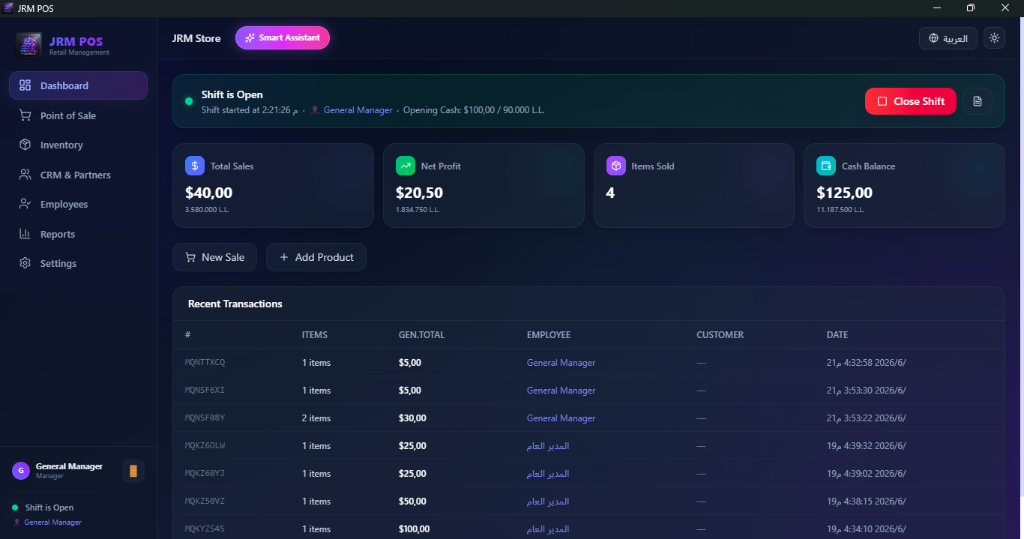Start a New Sale
This screenshot has width=1024, height=539.
tap(215, 257)
